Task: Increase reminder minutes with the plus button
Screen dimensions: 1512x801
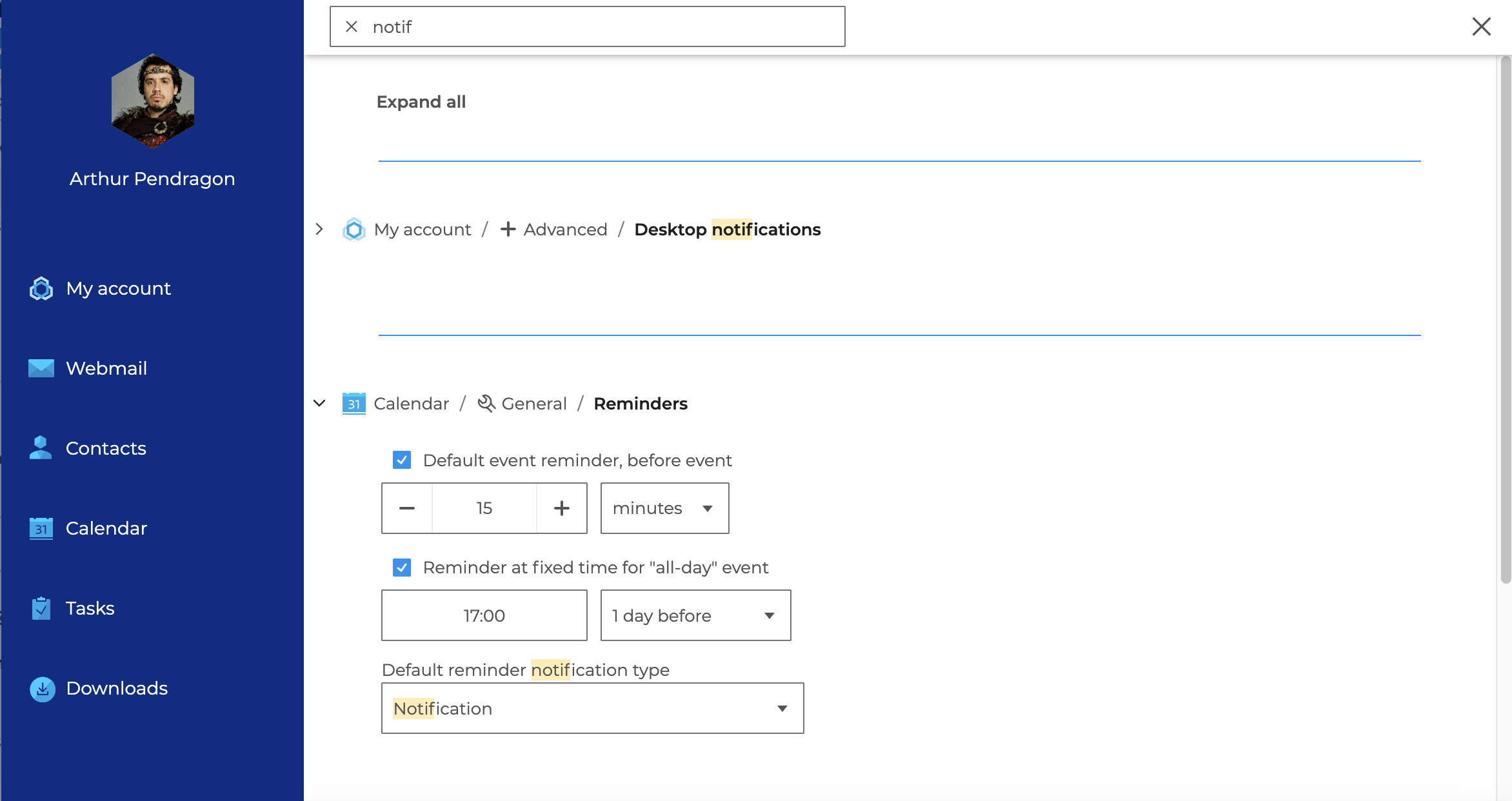Action: (x=562, y=508)
